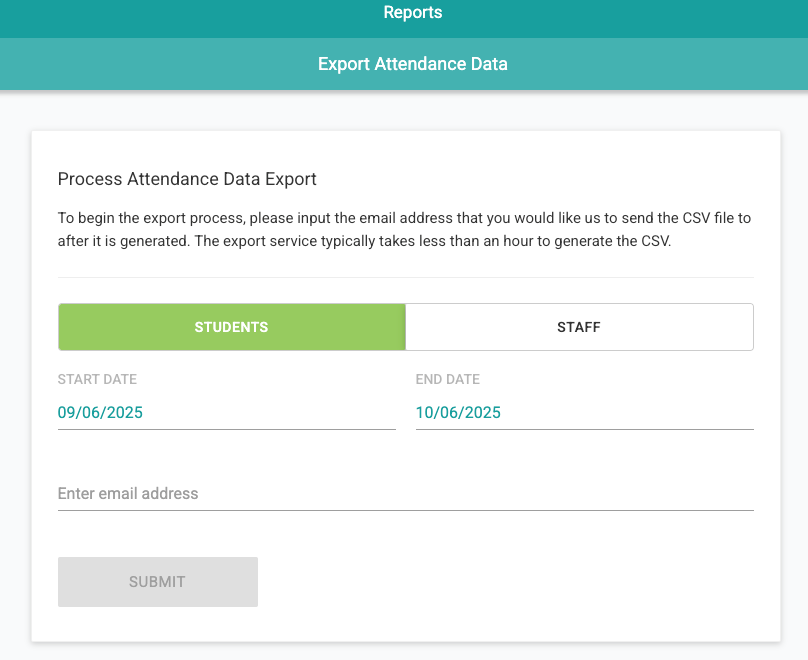The image size is (808, 660).
Task: Click the divider line below the description
Action: click(x=405, y=277)
